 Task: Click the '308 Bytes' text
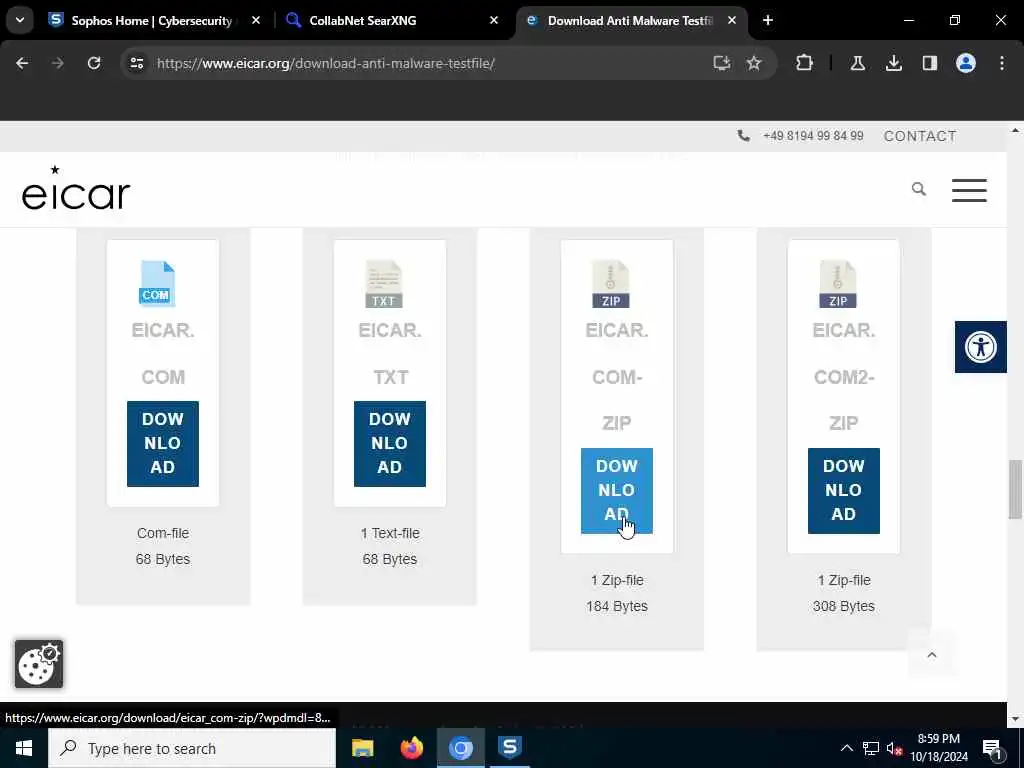[844, 606]
